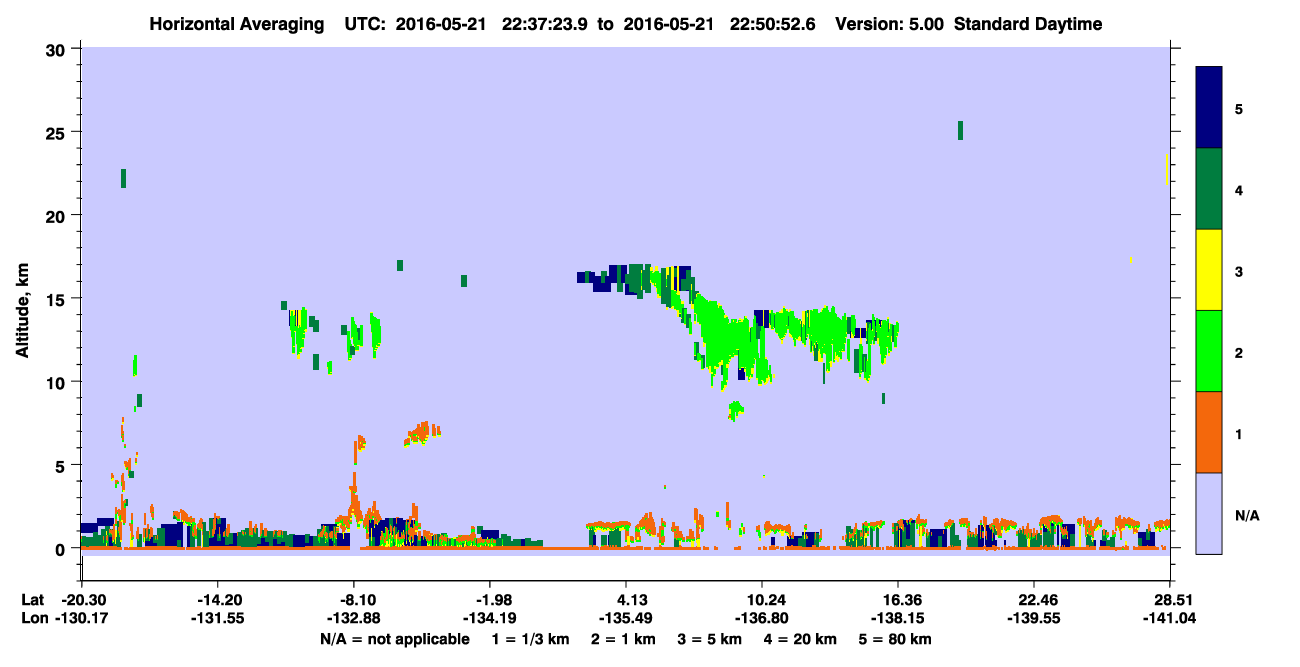Click latitude tick value -20.30
This screenshot has height=667, width=1300.
pos(82,600)
